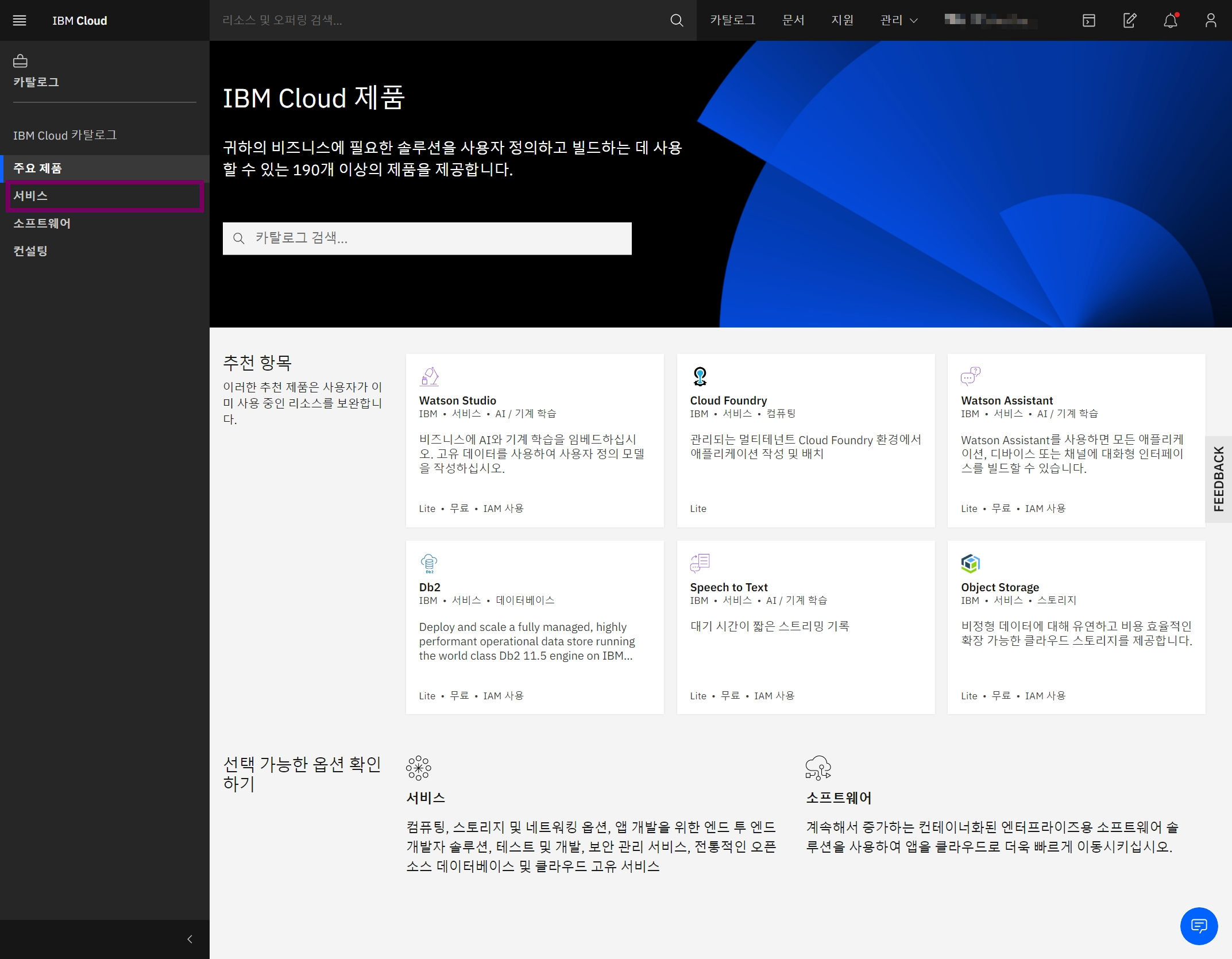This screenshot has height=959, width=1232.
Task: Open the chat support bubble button
Action: point(1199,926)
